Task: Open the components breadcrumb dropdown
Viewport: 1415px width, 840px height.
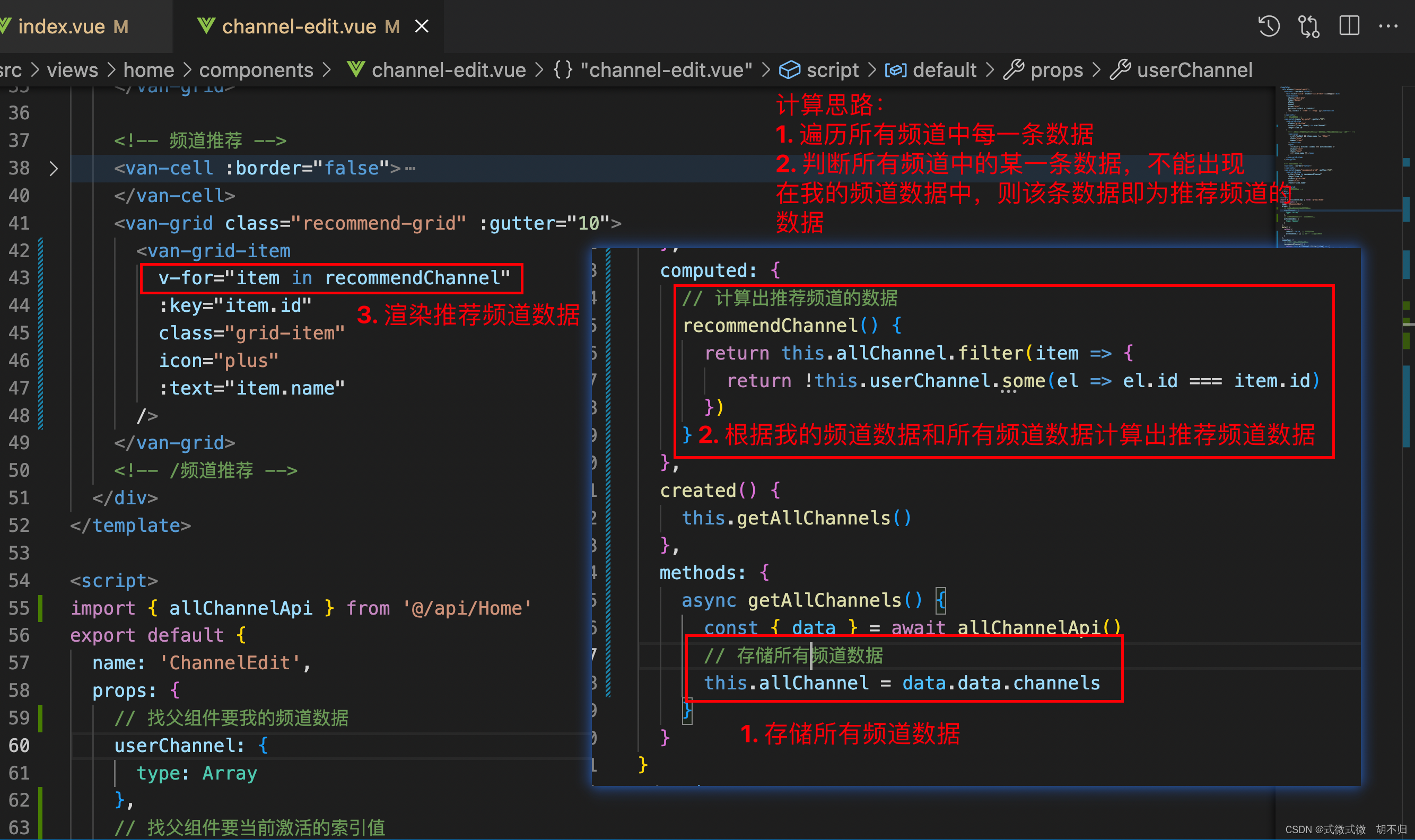Action: [x=256, y=70]
